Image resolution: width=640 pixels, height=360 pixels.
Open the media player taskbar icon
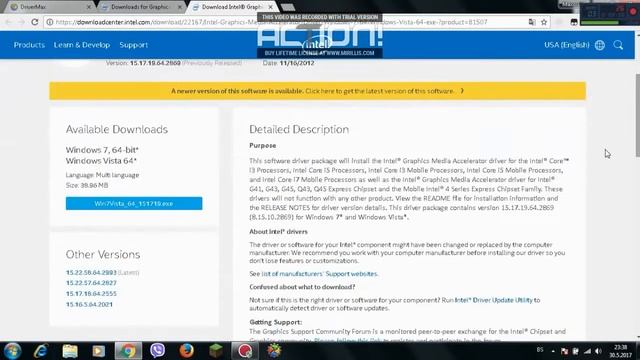pyautogui.click(x=98, y=351)
